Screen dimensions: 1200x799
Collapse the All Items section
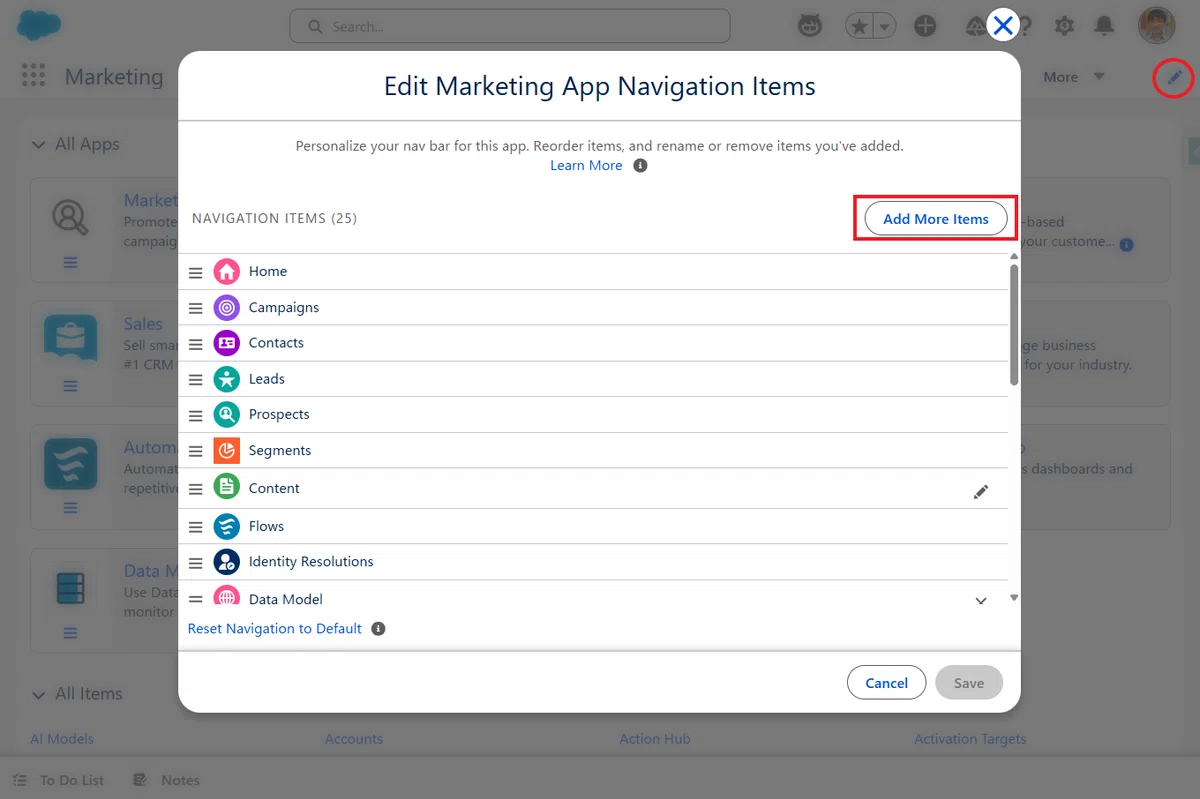tap(38, 695)
